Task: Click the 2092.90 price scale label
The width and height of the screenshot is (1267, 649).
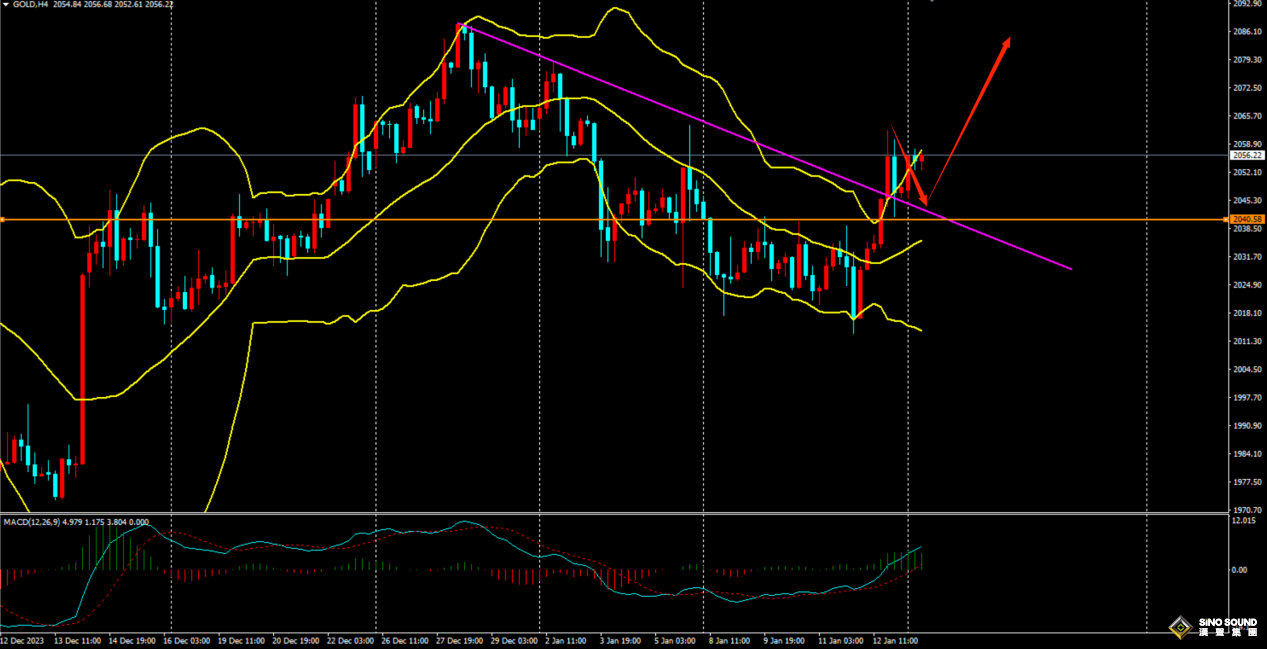Action: [x=1246, y=4]
